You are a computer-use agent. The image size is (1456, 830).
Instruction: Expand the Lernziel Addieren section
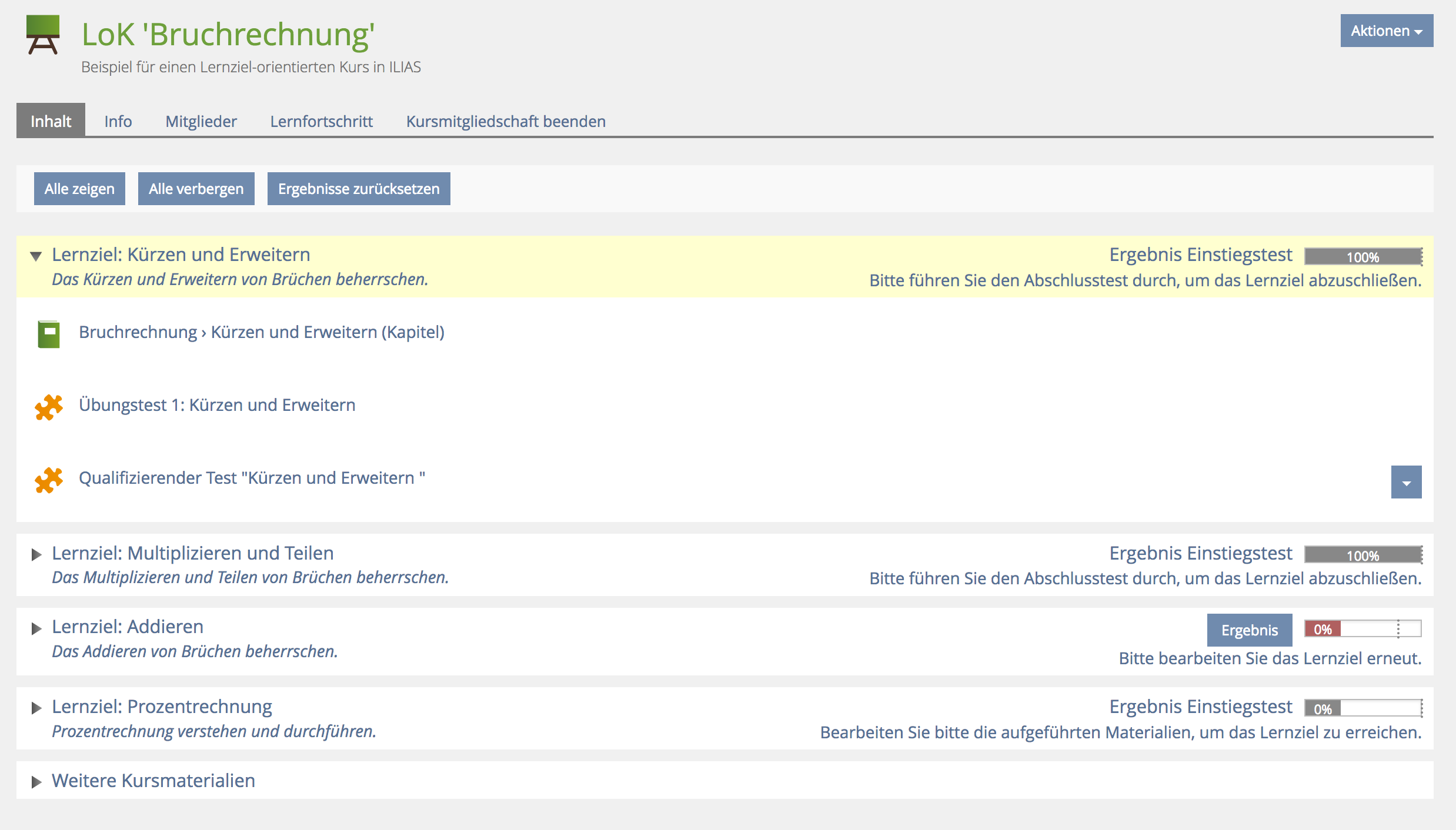36,628
